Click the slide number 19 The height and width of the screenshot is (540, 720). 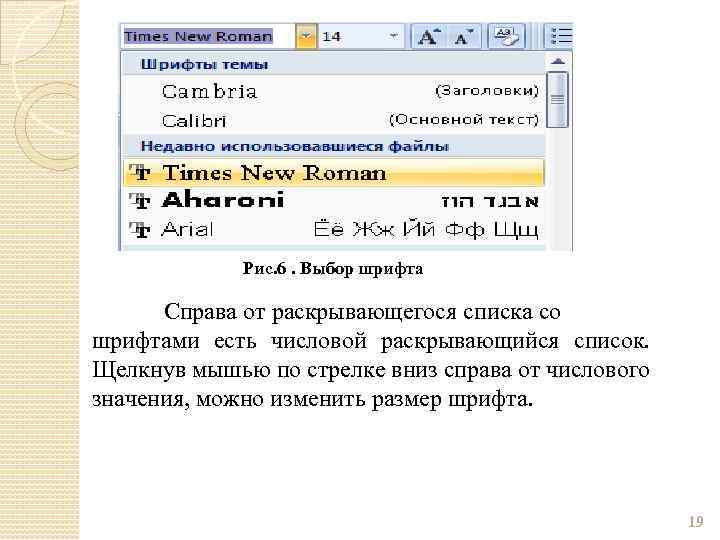696,522
